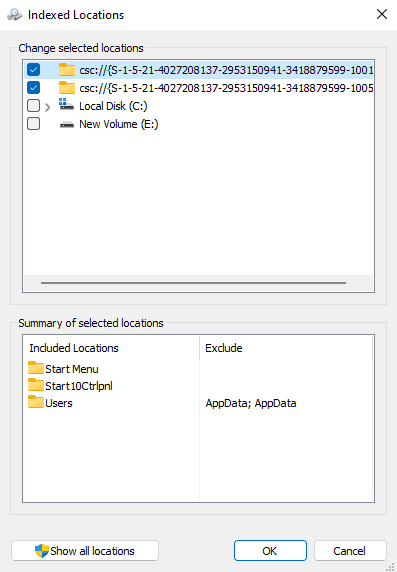Enable the Local Disk (C:) checkbox
This screenshot has height=572, width=397.
tap(34, 106)
